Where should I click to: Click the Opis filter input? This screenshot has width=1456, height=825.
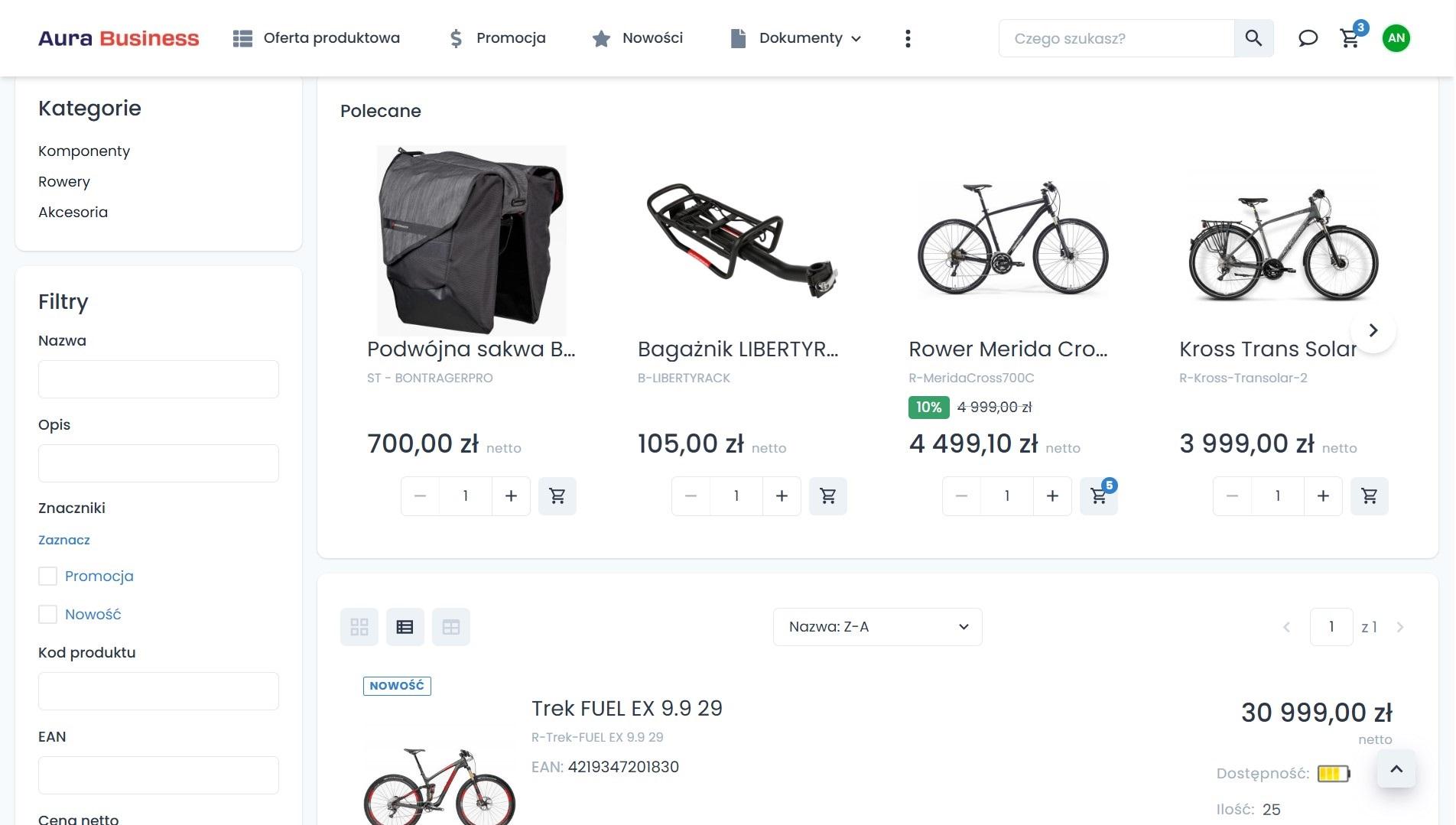pyautogui.click(x=158, y=463)
